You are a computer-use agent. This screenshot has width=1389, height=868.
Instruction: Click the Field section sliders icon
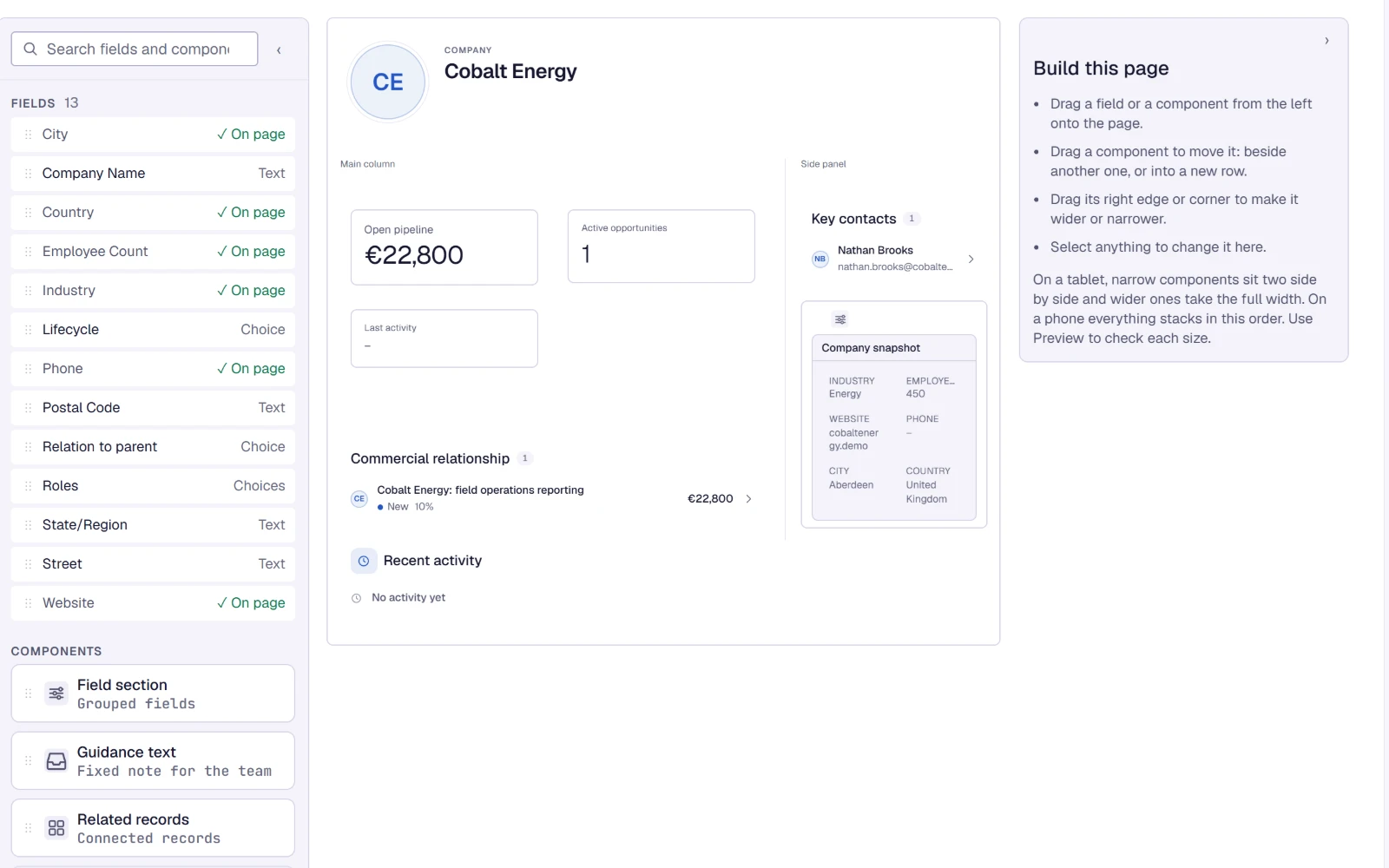point(56,694)
